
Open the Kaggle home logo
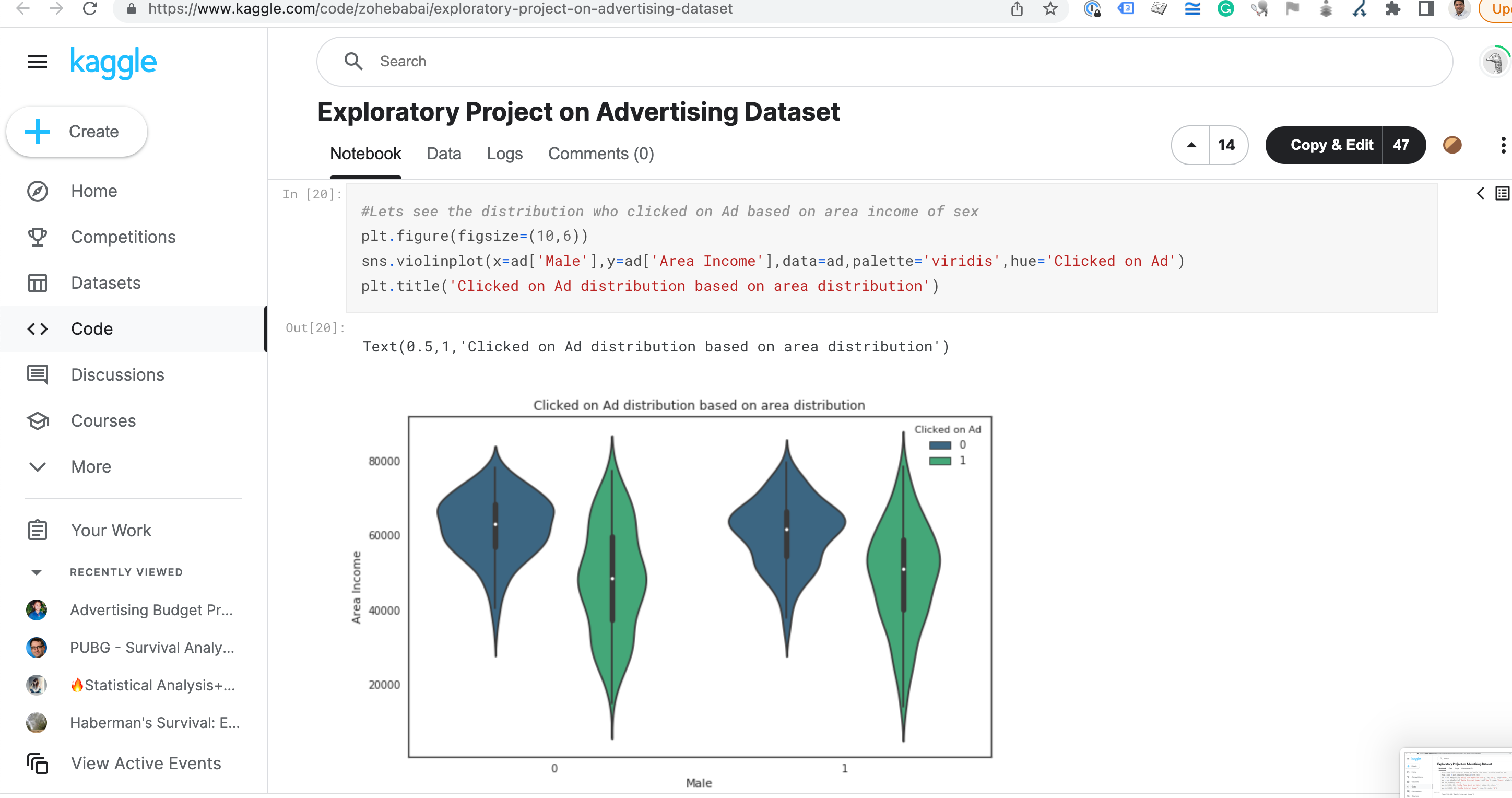click(113, 62)
